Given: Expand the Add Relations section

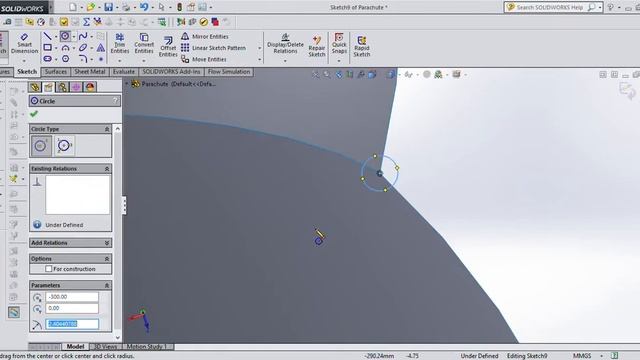Looking at the screenshot, I should click(107, 243).
